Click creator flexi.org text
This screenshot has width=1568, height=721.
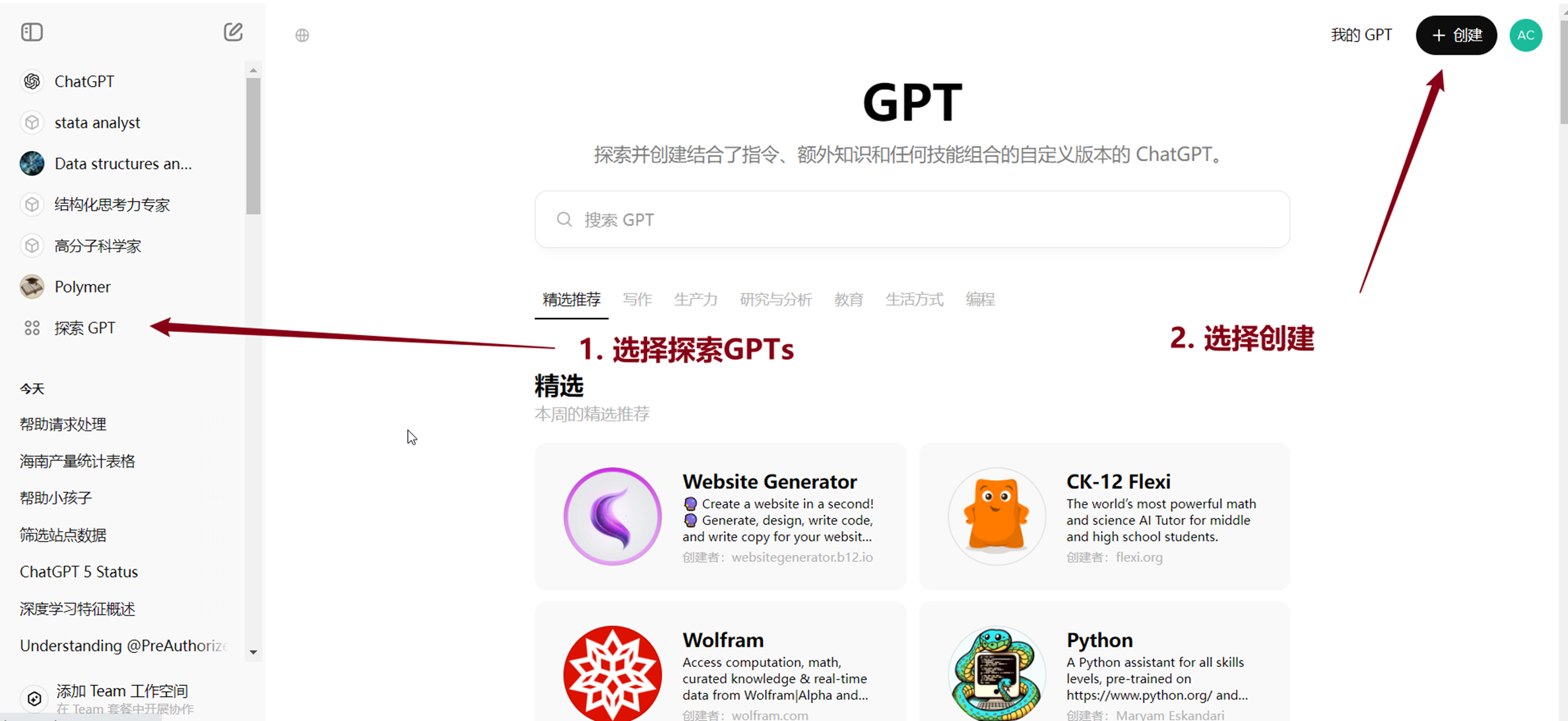1139,557
